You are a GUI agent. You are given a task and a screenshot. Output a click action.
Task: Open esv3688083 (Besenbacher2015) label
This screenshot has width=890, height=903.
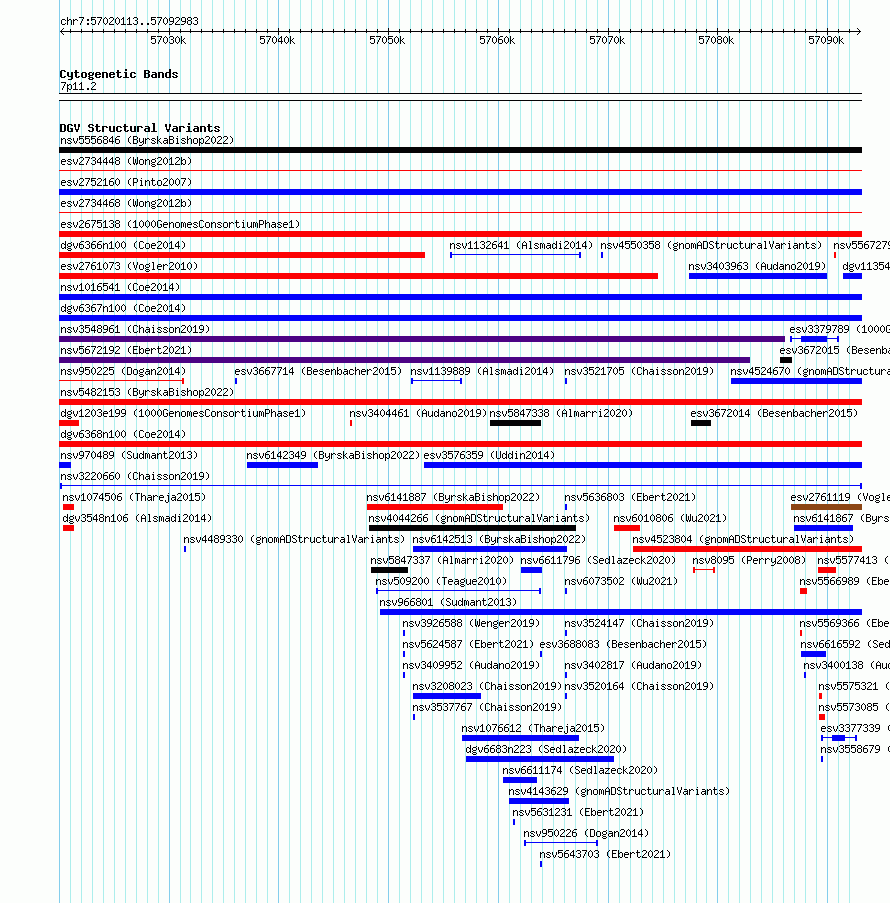coord(623,644)
